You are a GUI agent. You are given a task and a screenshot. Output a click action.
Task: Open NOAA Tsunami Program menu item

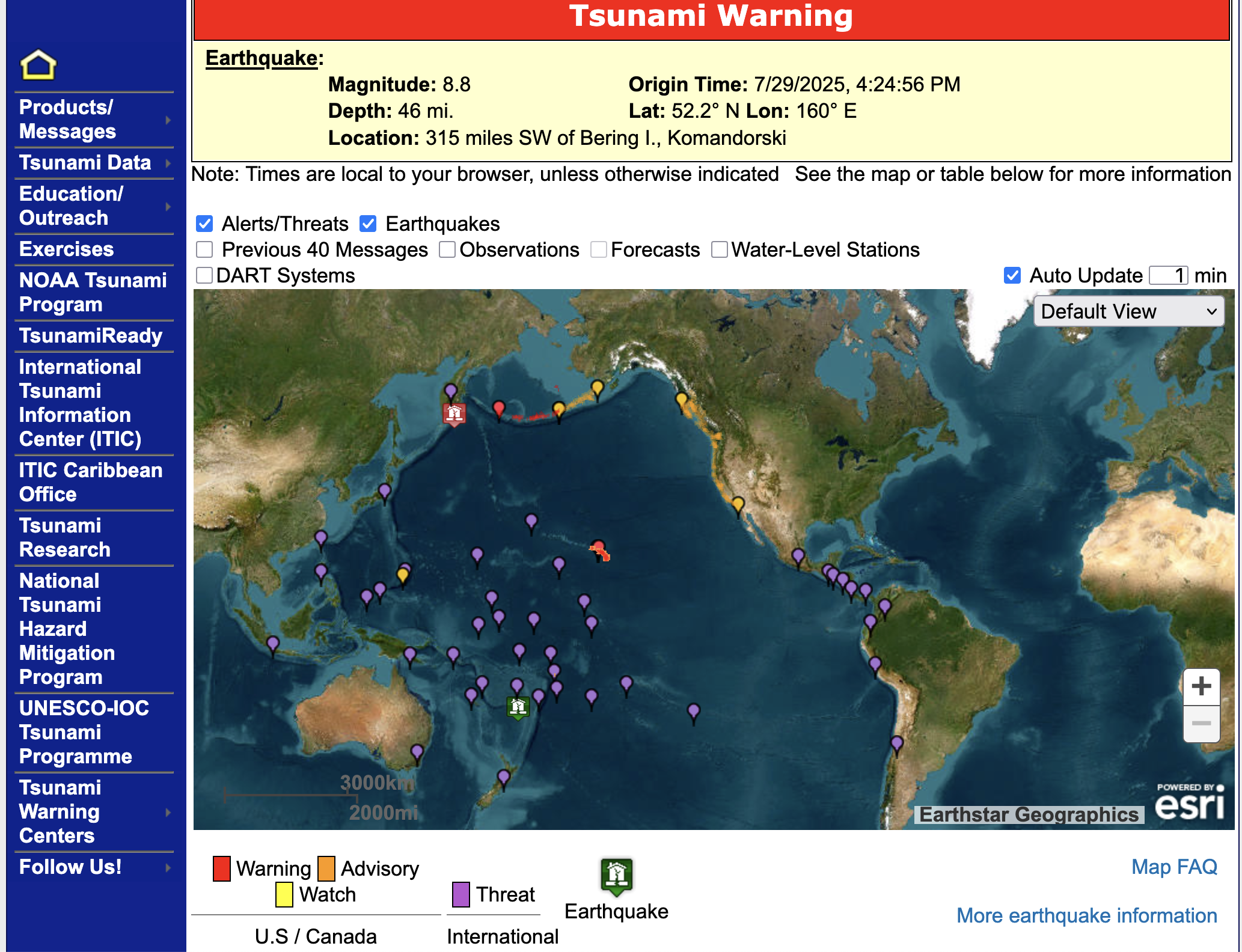point(93,293)
